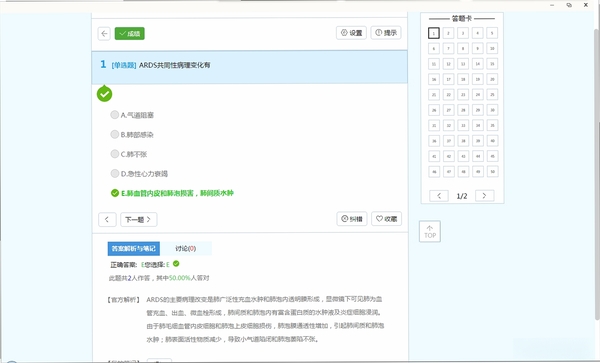This screenshot has height=363, width=600.
Task: Click the TOP back-to-top button
Action: 430,231
